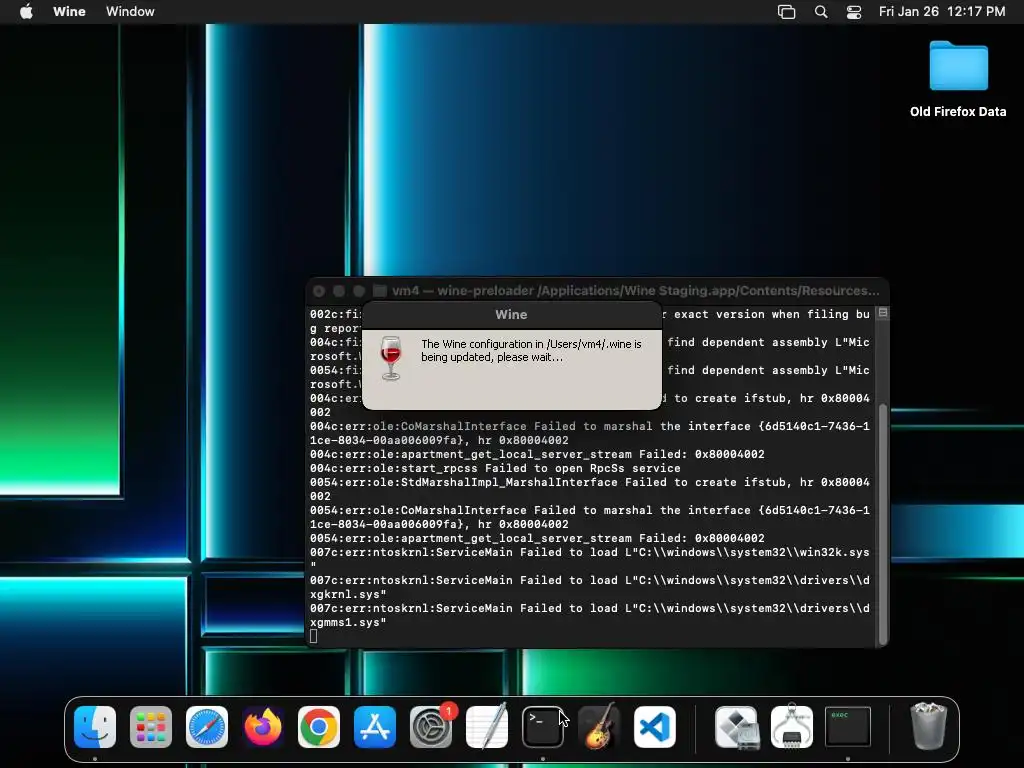The width and height of the screenshot is (1024, 768).
Task: Click the Wine dialog title bar
Action: click(x=511, y=315)
